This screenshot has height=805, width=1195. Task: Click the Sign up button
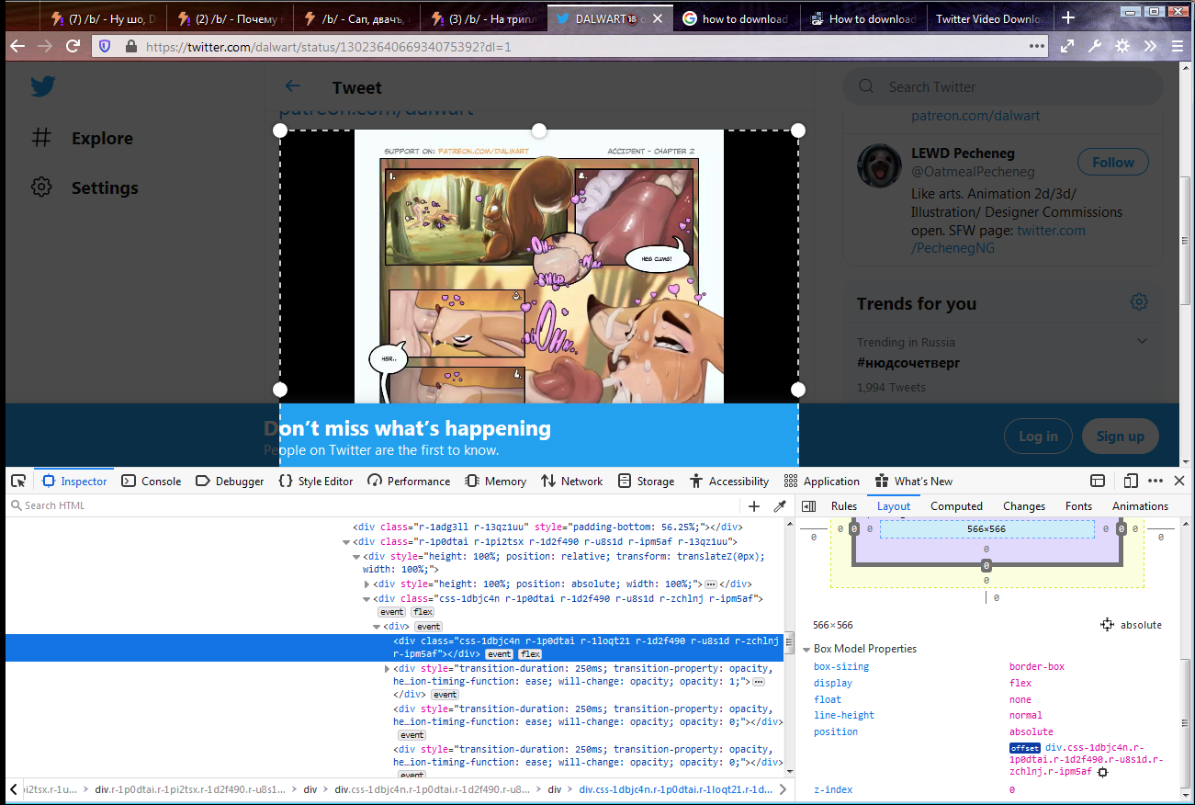1120,436
